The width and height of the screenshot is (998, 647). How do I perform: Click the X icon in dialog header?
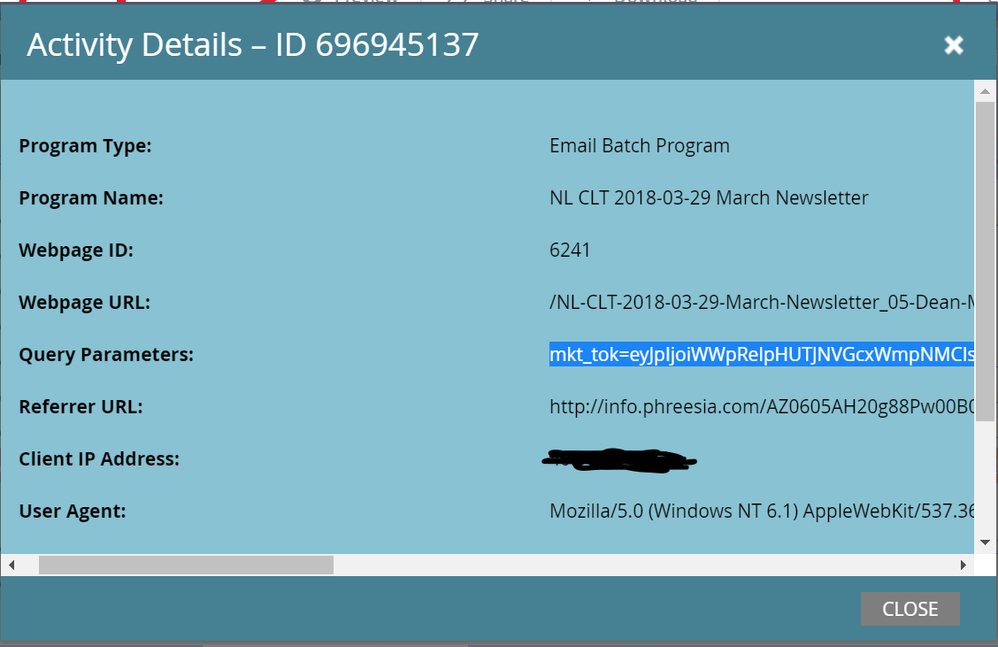[954, 45]
